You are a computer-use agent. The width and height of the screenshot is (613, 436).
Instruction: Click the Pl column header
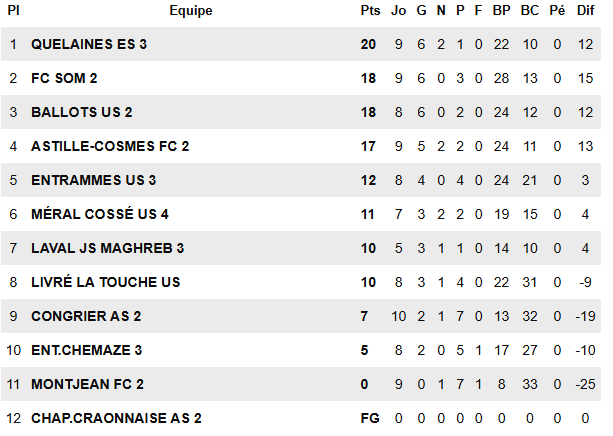[x=14, y=10]
